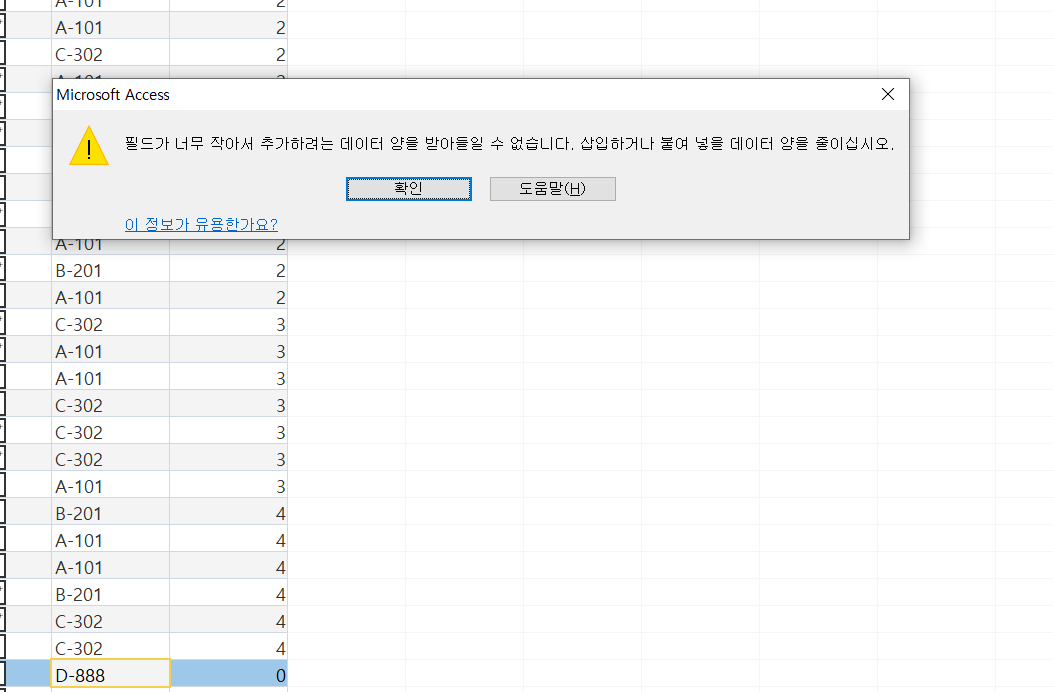Screen dimensions: 1053x692
Task: Click the 2 value beside the topmost C-302
Action: (x=229, y=55)
